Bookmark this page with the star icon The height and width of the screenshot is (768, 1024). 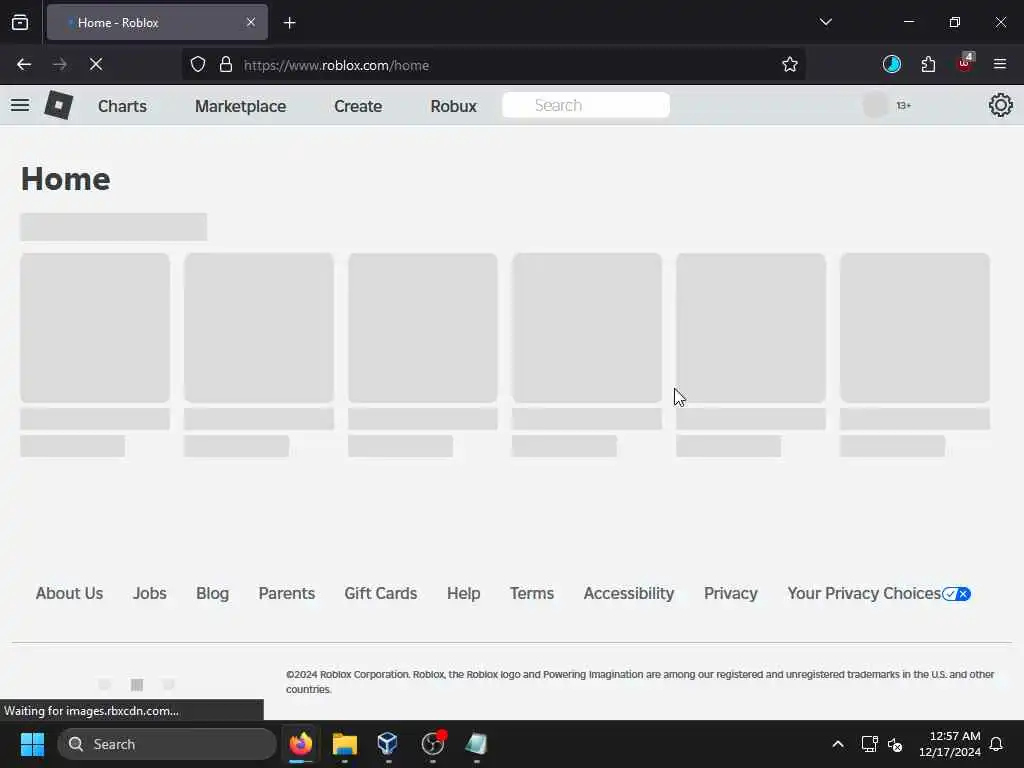790,65
